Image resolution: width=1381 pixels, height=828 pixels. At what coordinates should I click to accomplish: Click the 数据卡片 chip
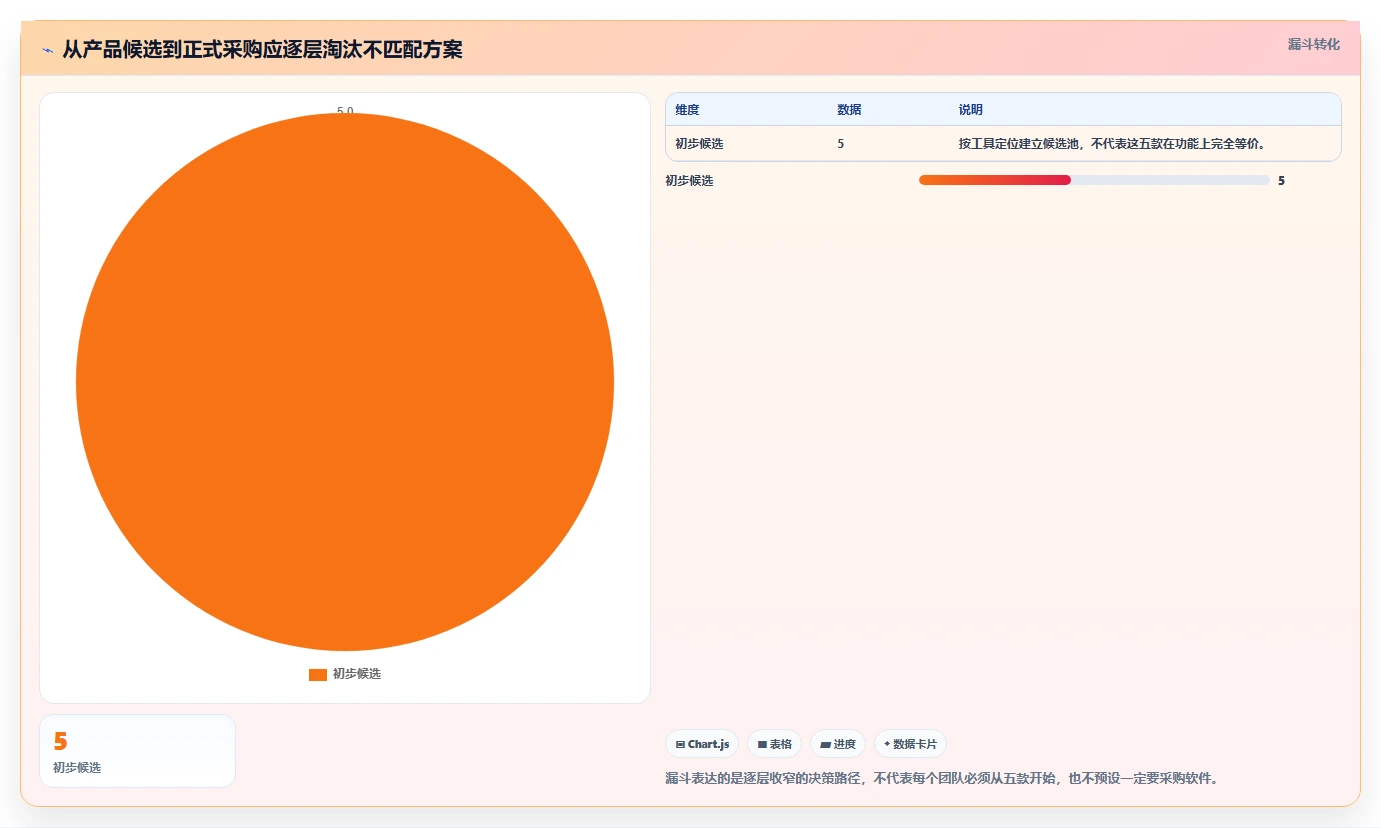click(x=910, y=744)
